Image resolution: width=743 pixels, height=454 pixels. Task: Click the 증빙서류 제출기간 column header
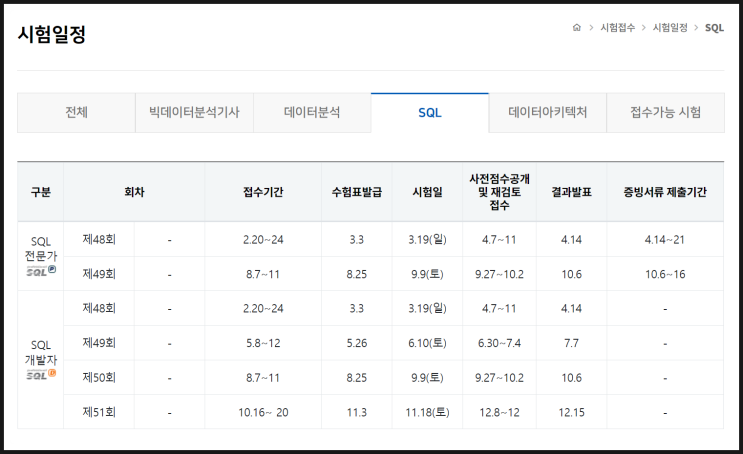(665, 192)
